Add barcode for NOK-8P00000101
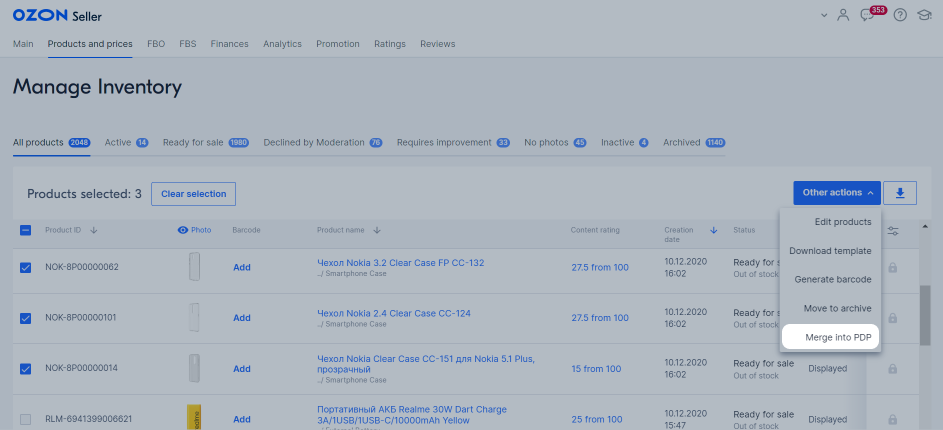This screenshot has width=943, height=430. coord(242,318)
